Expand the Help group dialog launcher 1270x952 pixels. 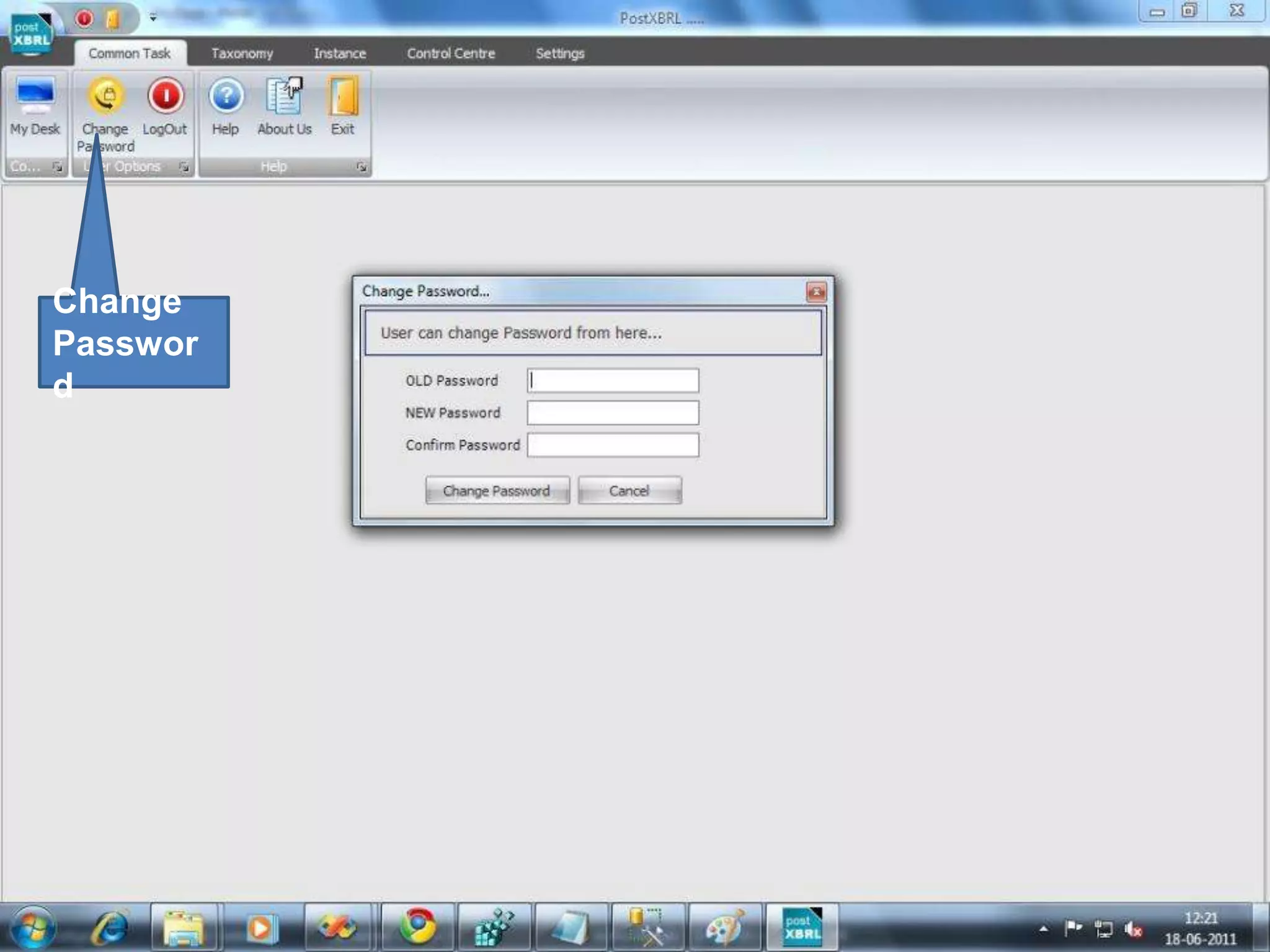coord(362,167)
